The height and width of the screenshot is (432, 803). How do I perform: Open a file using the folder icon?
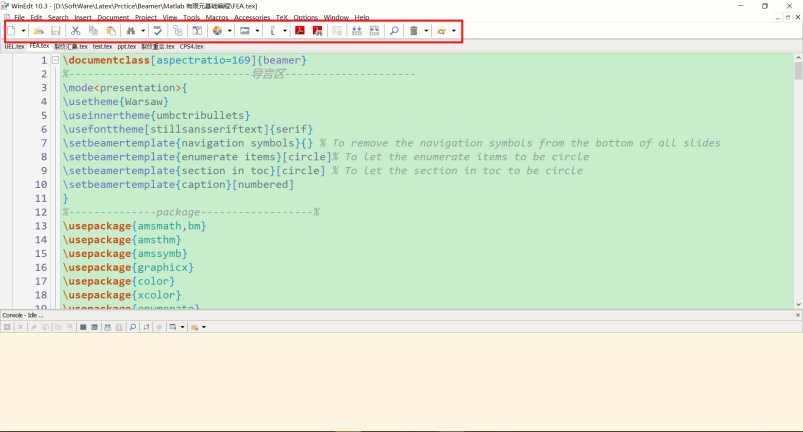point(38,31)
